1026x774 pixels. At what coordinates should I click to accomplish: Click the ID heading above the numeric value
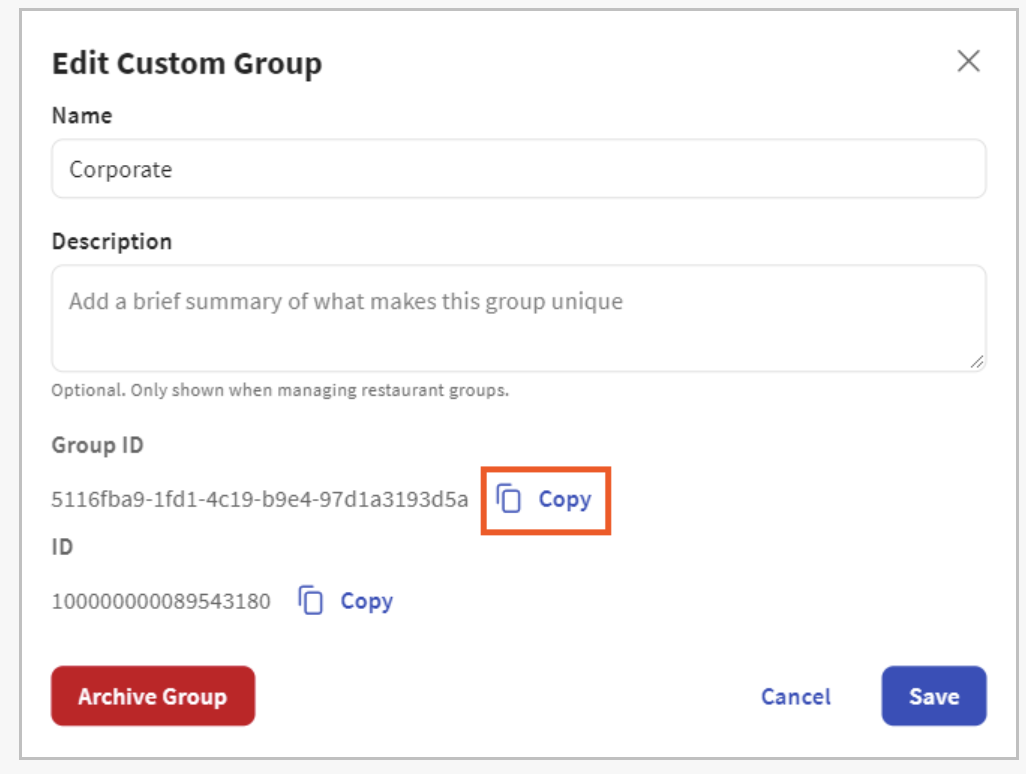[x=62, y=547]
